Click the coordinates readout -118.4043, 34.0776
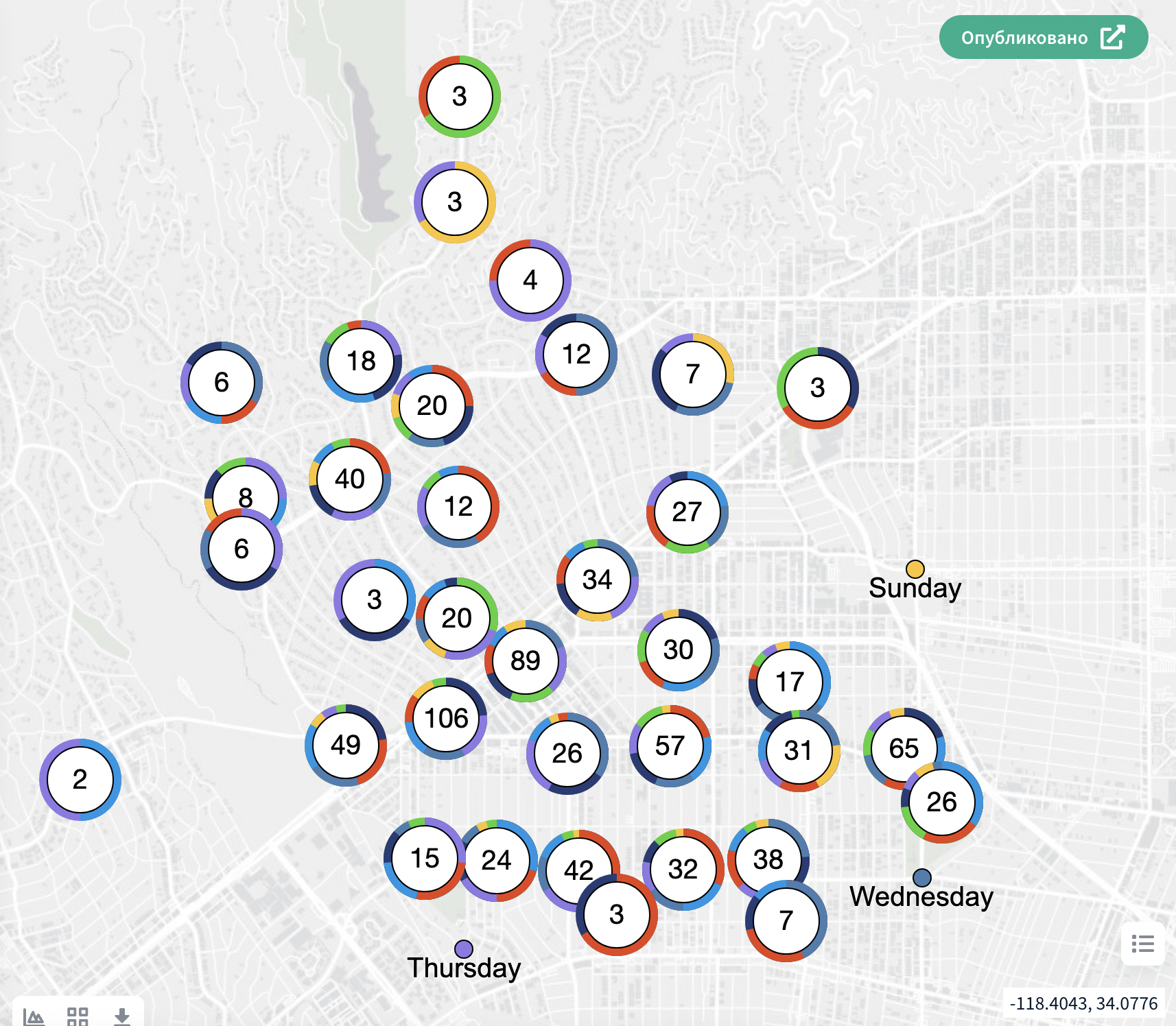Image resolution: width=1176 pixels, height=1026 pixels. coord(1083,1003)
